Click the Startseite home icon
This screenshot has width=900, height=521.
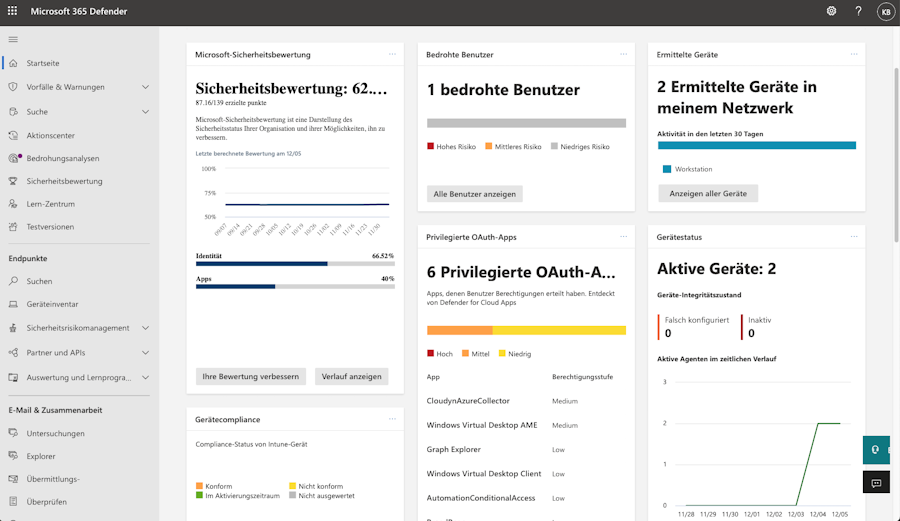[x=13, y=63]
